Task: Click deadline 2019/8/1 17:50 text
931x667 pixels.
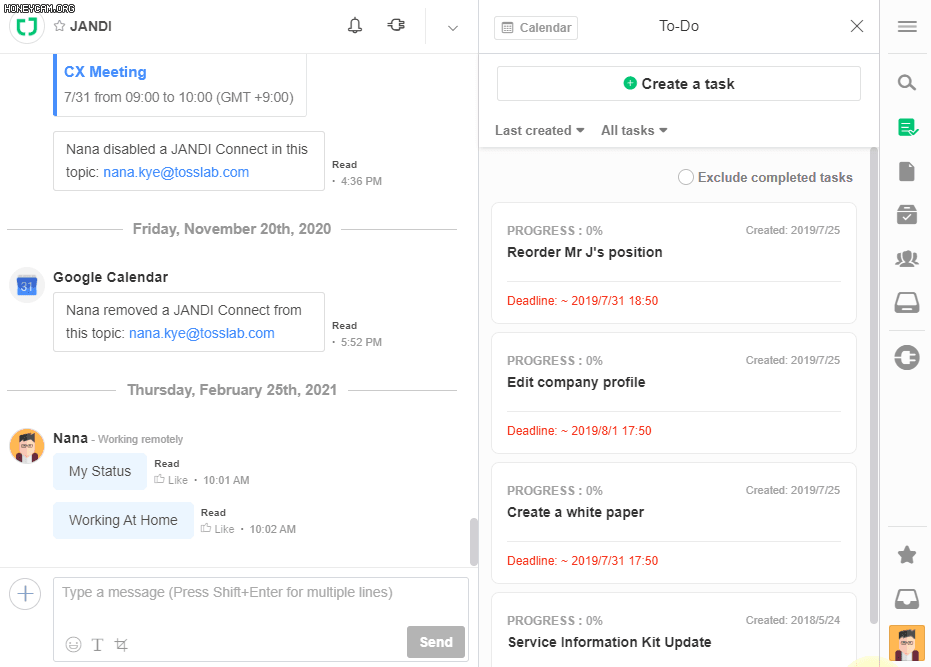Action: click(x=580, y=431)
